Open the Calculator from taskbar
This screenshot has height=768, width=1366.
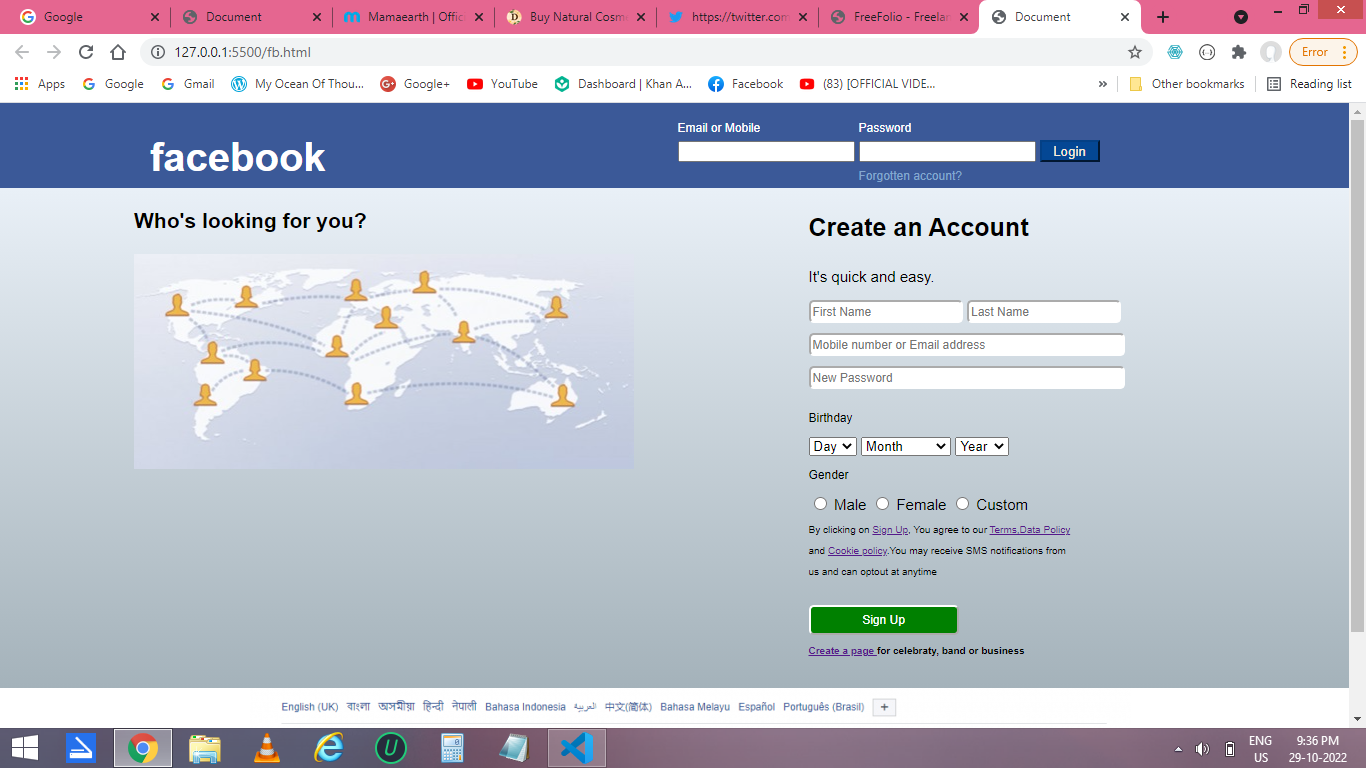click(453, 748)
